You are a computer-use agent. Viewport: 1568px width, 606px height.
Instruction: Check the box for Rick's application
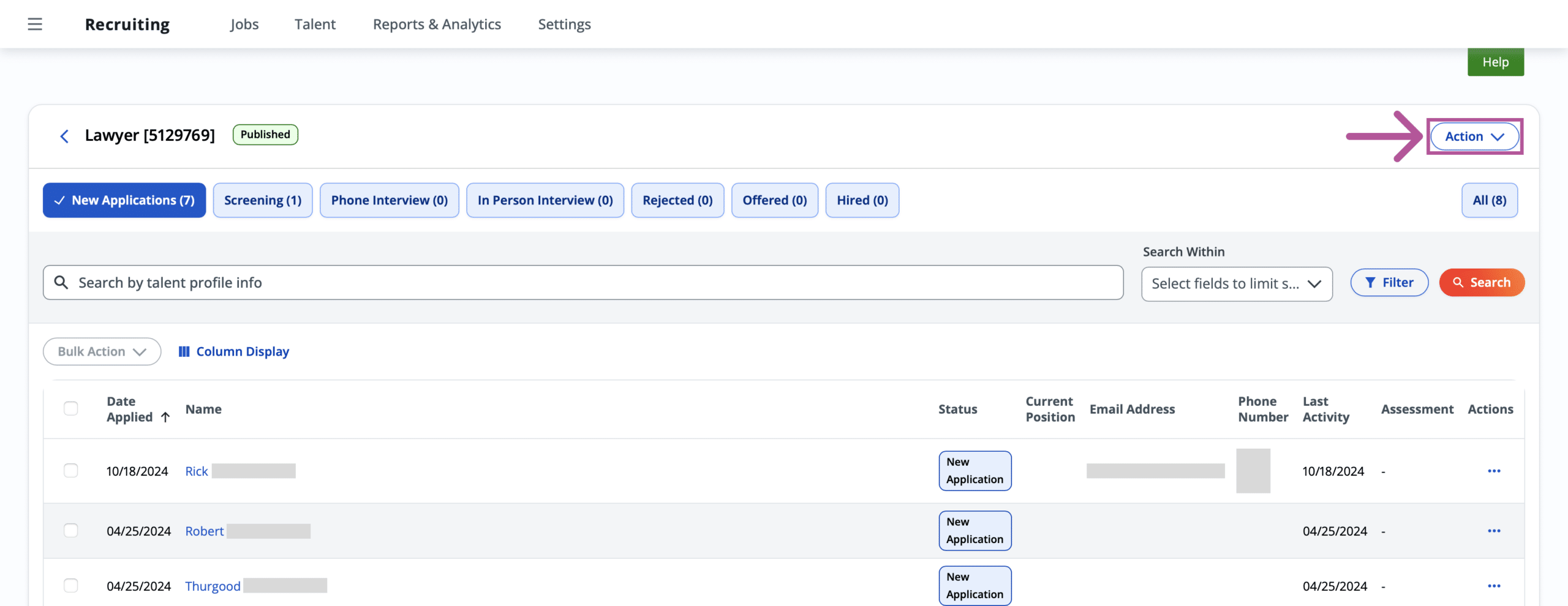71,470
